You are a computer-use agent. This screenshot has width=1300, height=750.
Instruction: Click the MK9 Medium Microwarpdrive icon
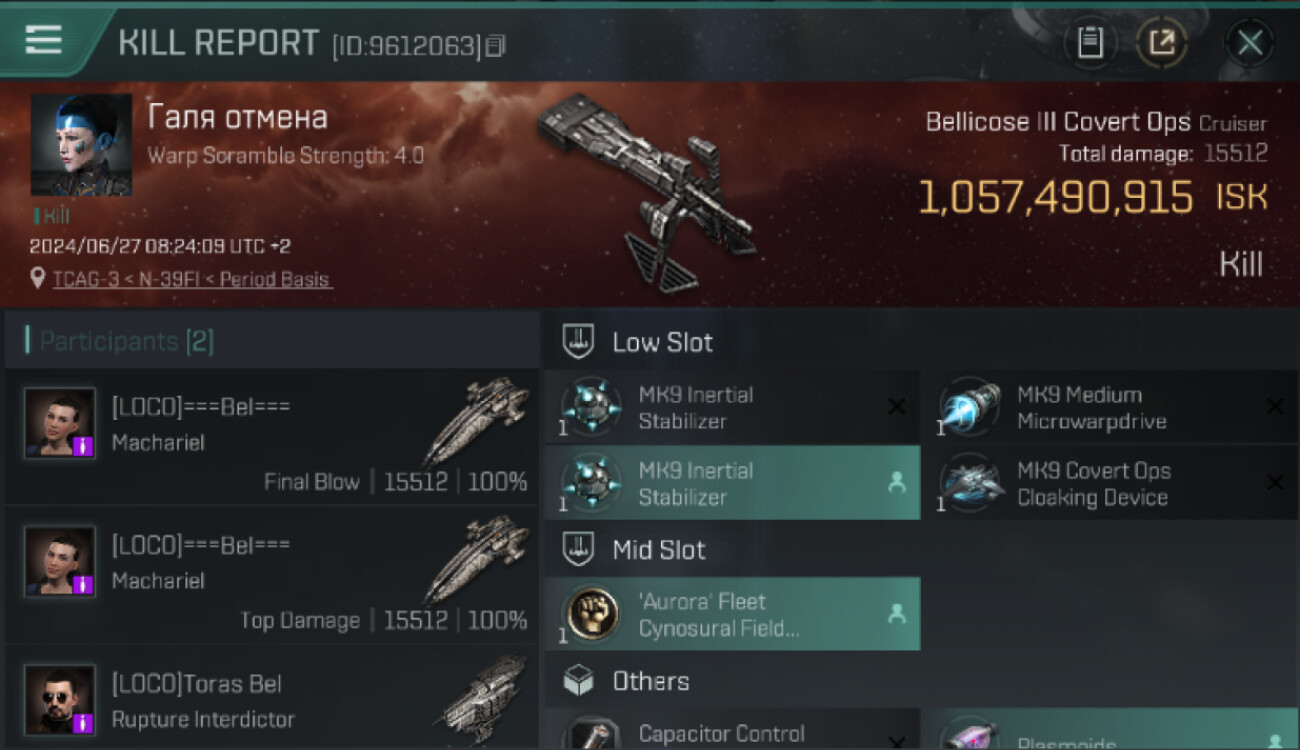click(970, 406)
